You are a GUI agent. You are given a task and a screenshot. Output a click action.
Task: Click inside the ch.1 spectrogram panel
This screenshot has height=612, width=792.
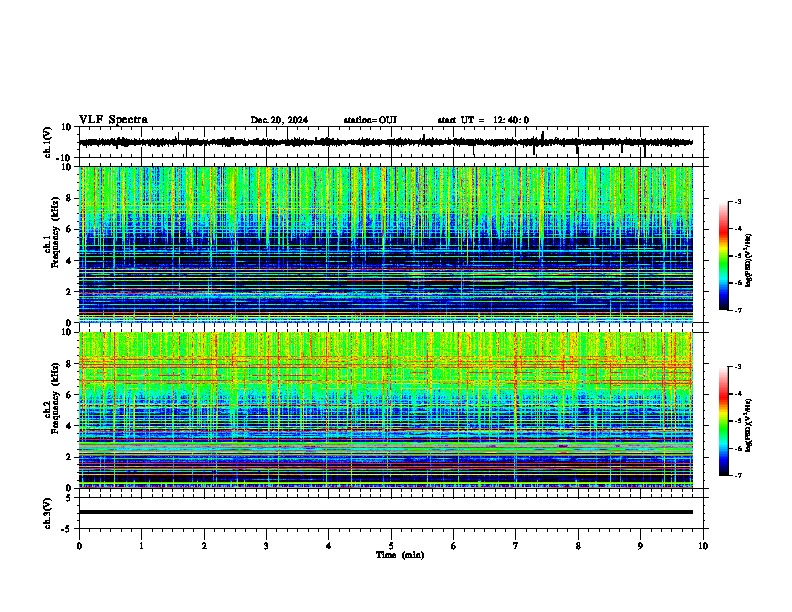coord(386,244)
